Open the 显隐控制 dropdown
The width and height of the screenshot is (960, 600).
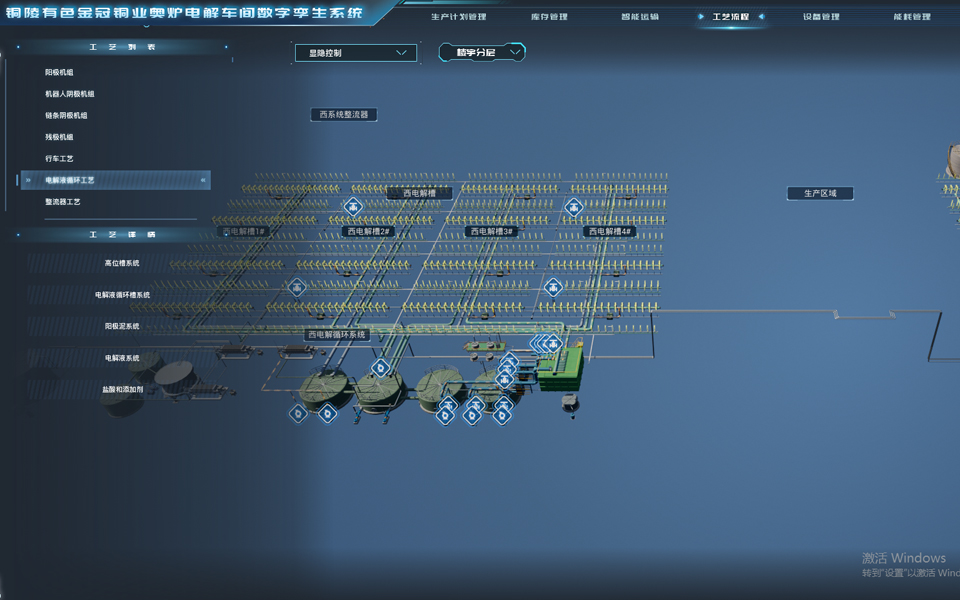(356, 53)
